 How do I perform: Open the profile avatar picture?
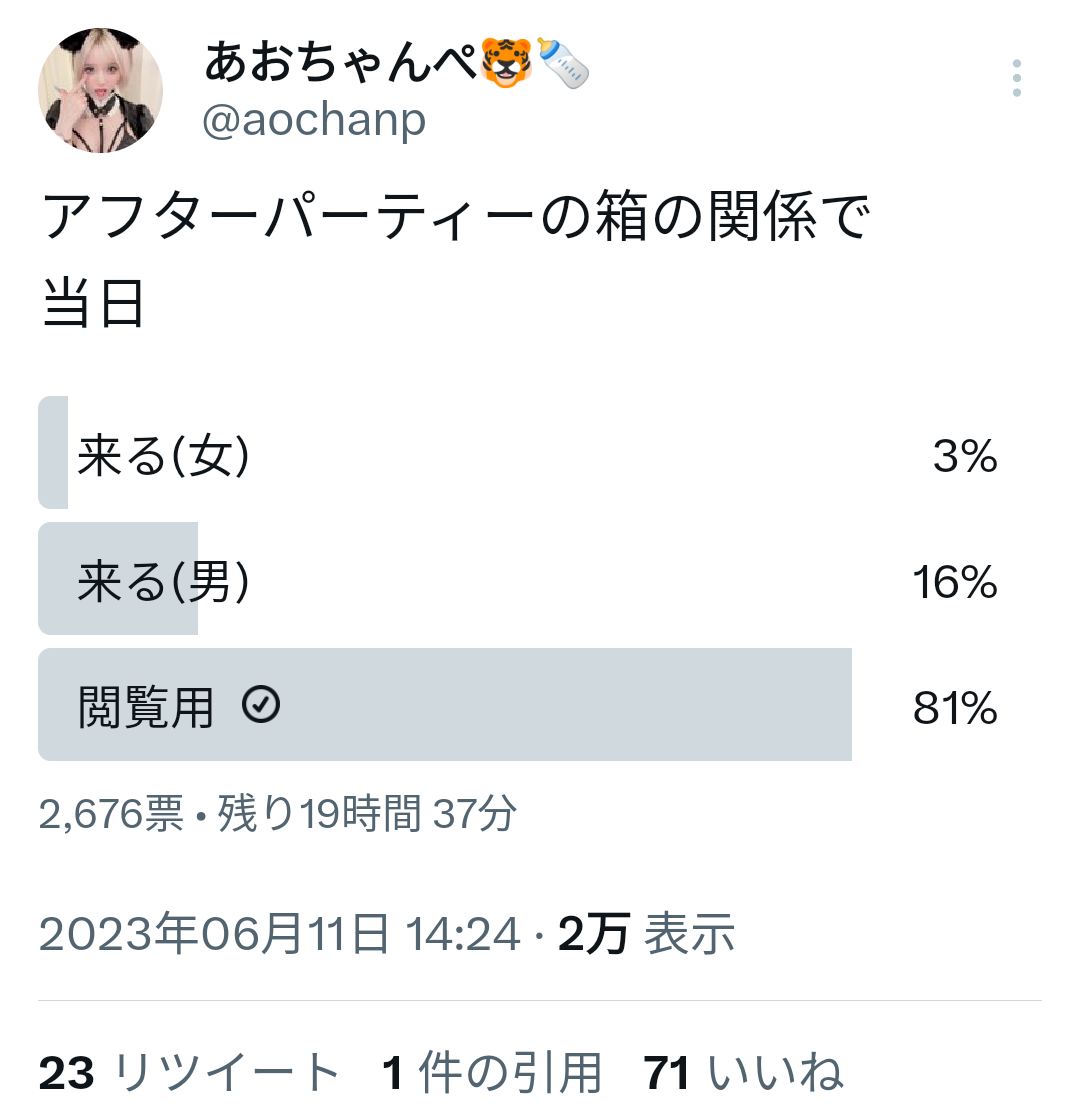100,91
